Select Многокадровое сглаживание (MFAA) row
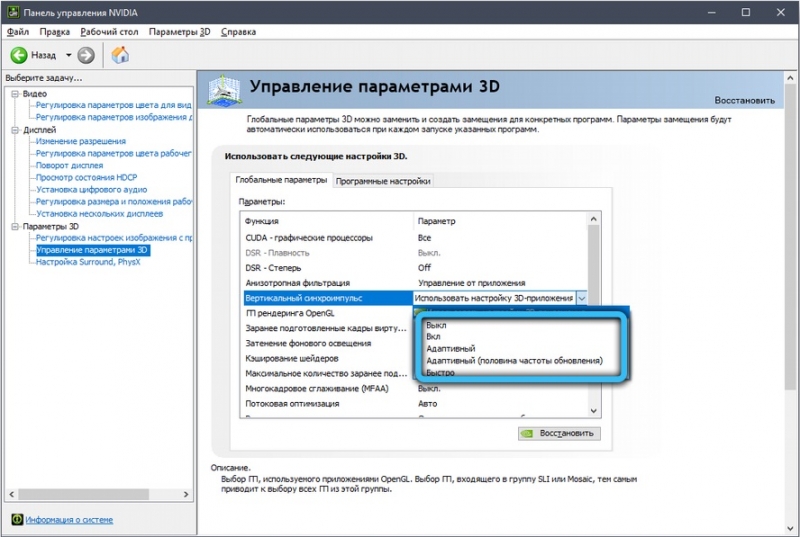 click(414, 389)
